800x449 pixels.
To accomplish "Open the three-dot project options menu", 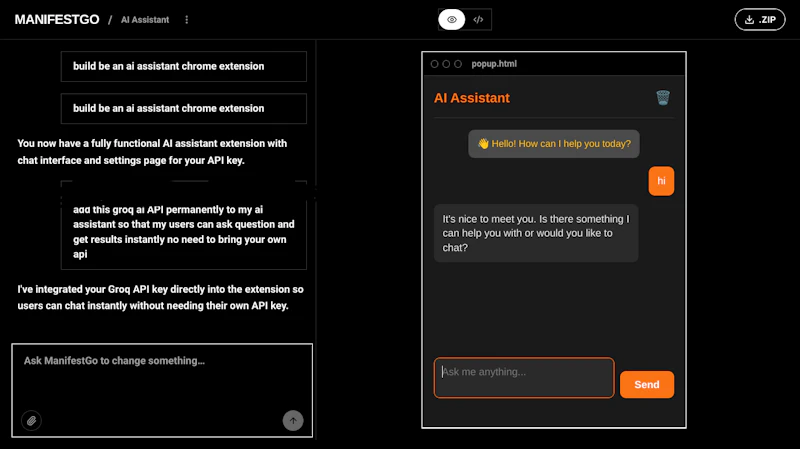I will [187, 19].
